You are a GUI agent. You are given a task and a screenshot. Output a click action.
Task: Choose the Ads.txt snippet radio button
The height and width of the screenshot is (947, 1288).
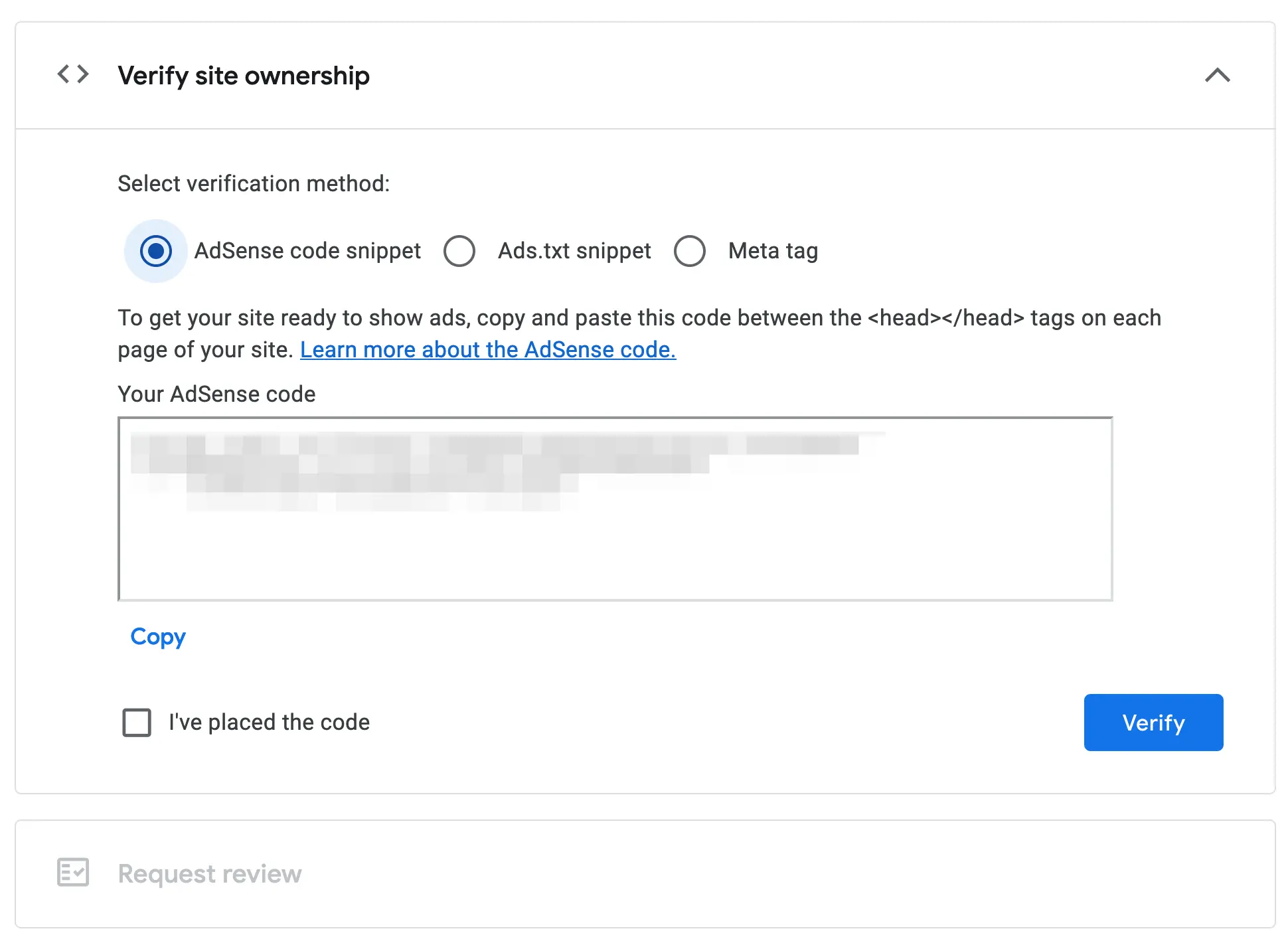(x=459, y=251)
